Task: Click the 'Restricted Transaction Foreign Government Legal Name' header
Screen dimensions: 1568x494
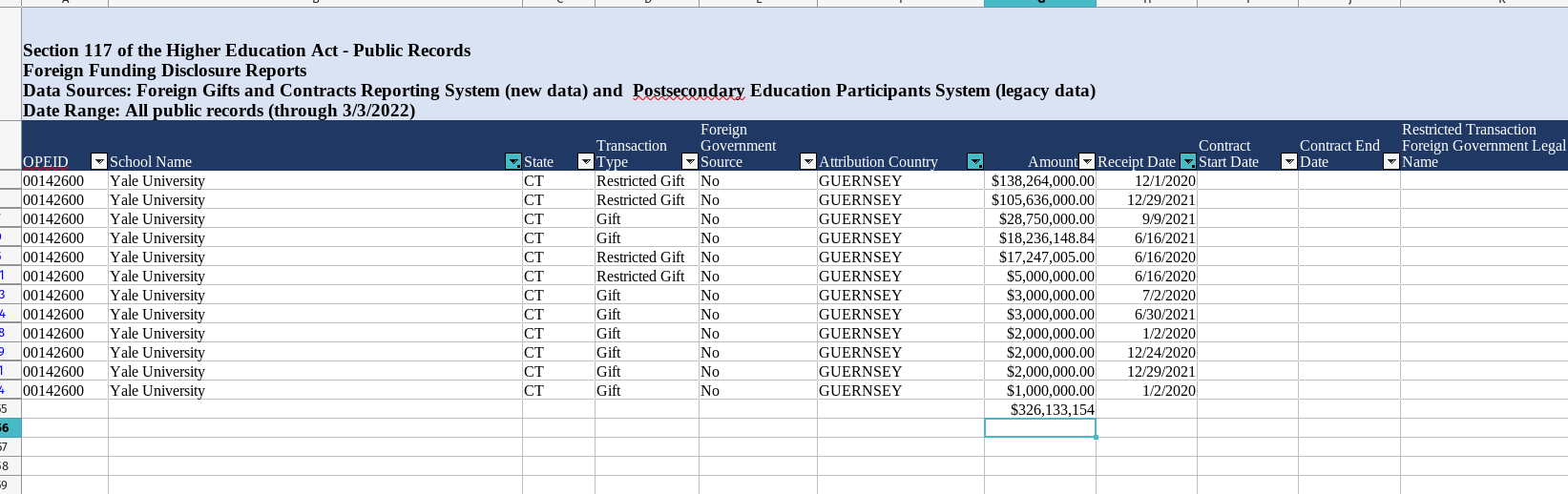Action: coord(1484,146)
